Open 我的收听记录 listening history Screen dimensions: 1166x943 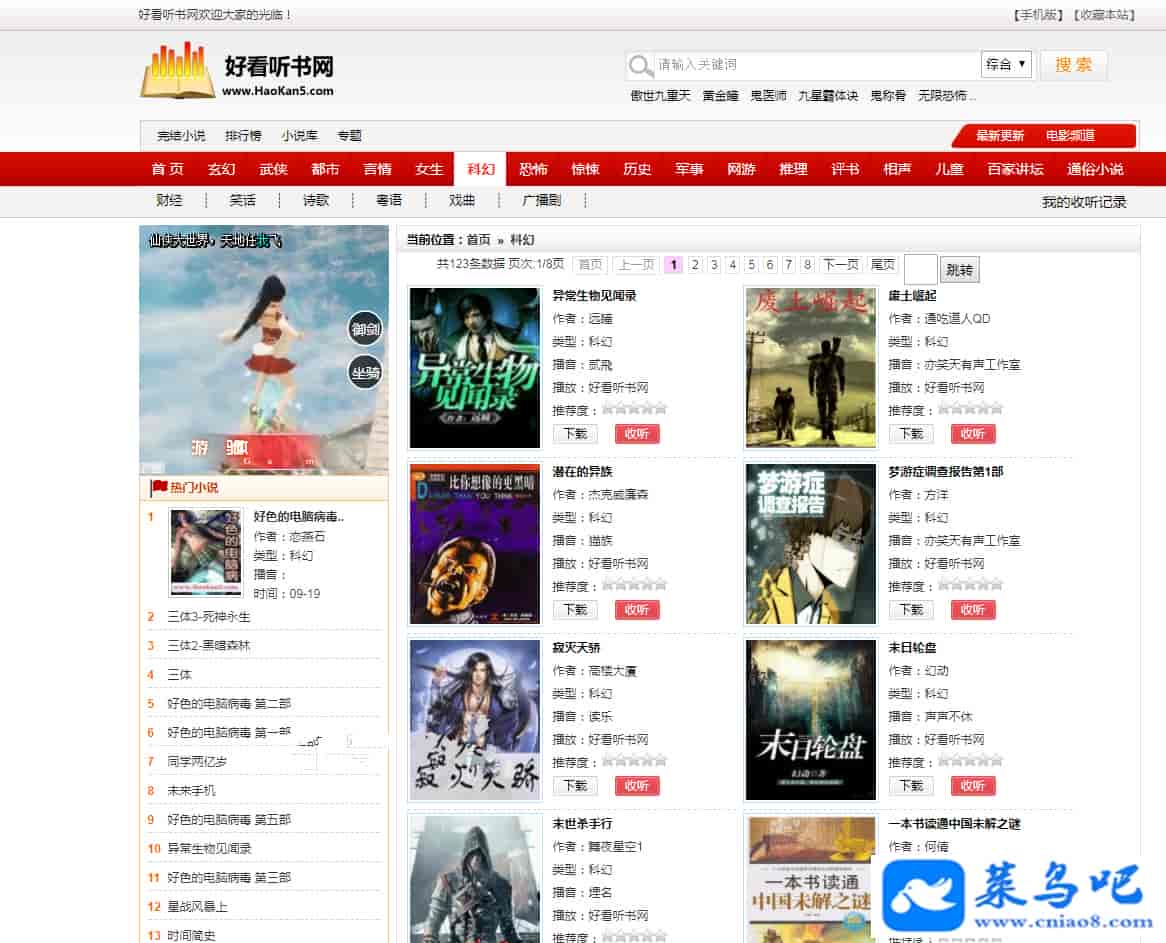point(1083,202)
